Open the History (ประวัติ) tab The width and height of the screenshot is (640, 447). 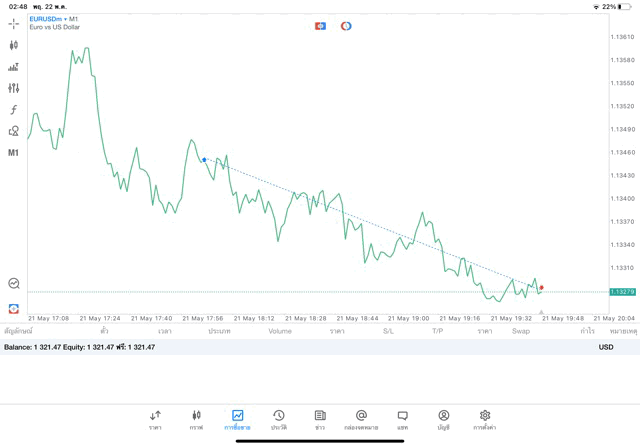278,419
